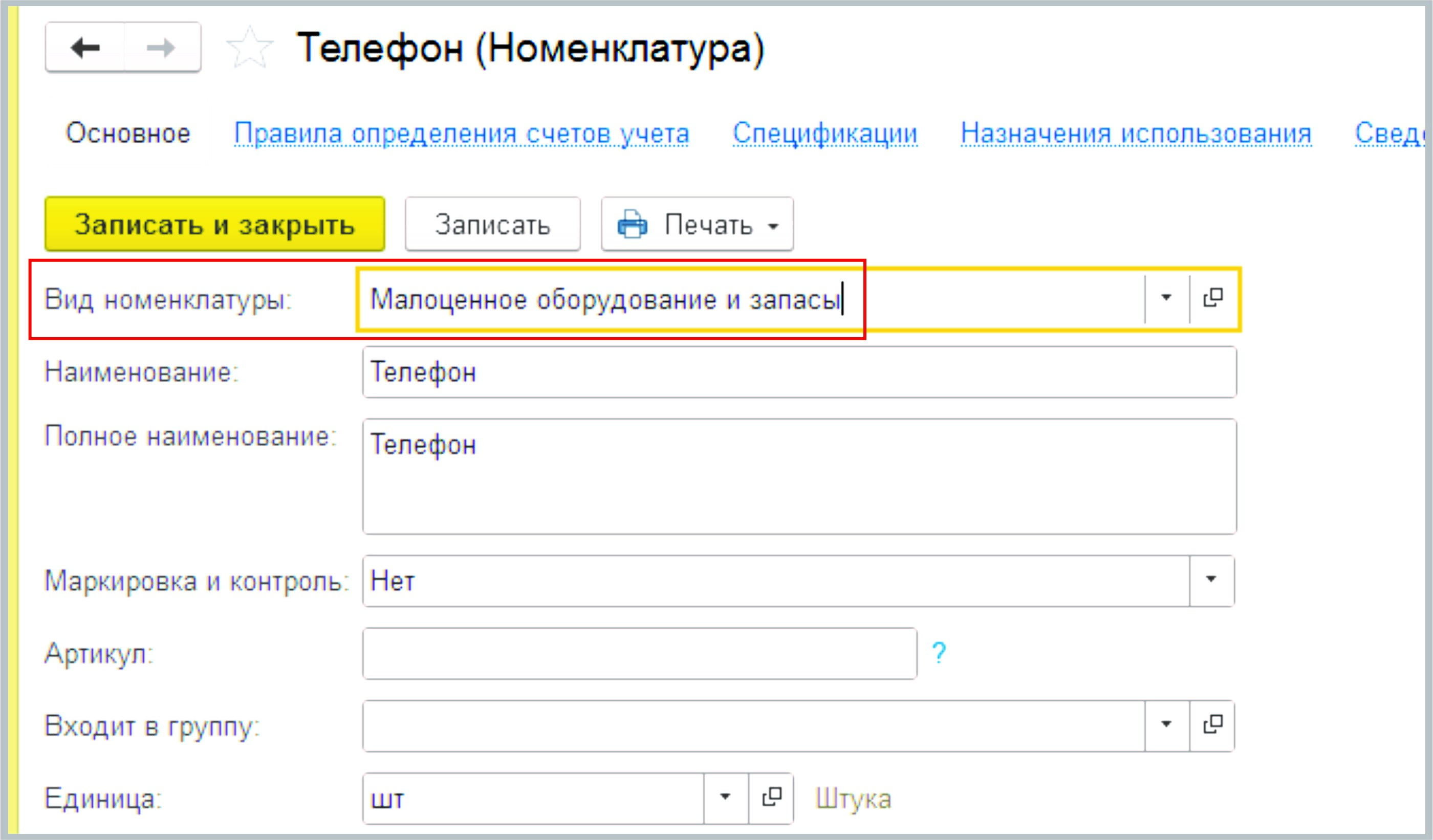Image resolution: width=1433 pixels, height=840 pixels.
Task: Open Единица item with open icon
Action: tap(771, 799)
